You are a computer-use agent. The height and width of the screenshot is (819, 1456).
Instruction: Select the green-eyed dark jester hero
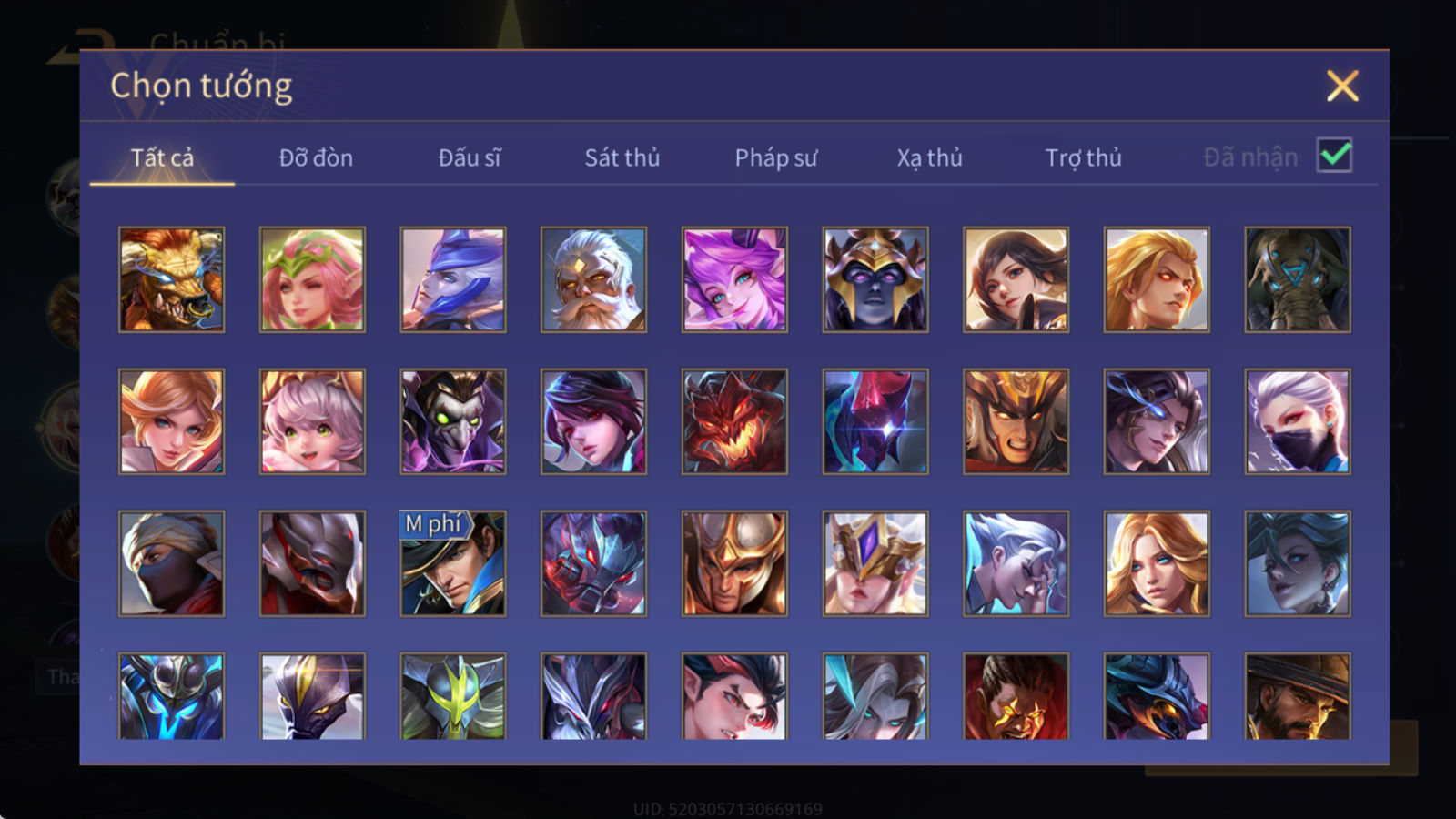[x=453, y=421]
